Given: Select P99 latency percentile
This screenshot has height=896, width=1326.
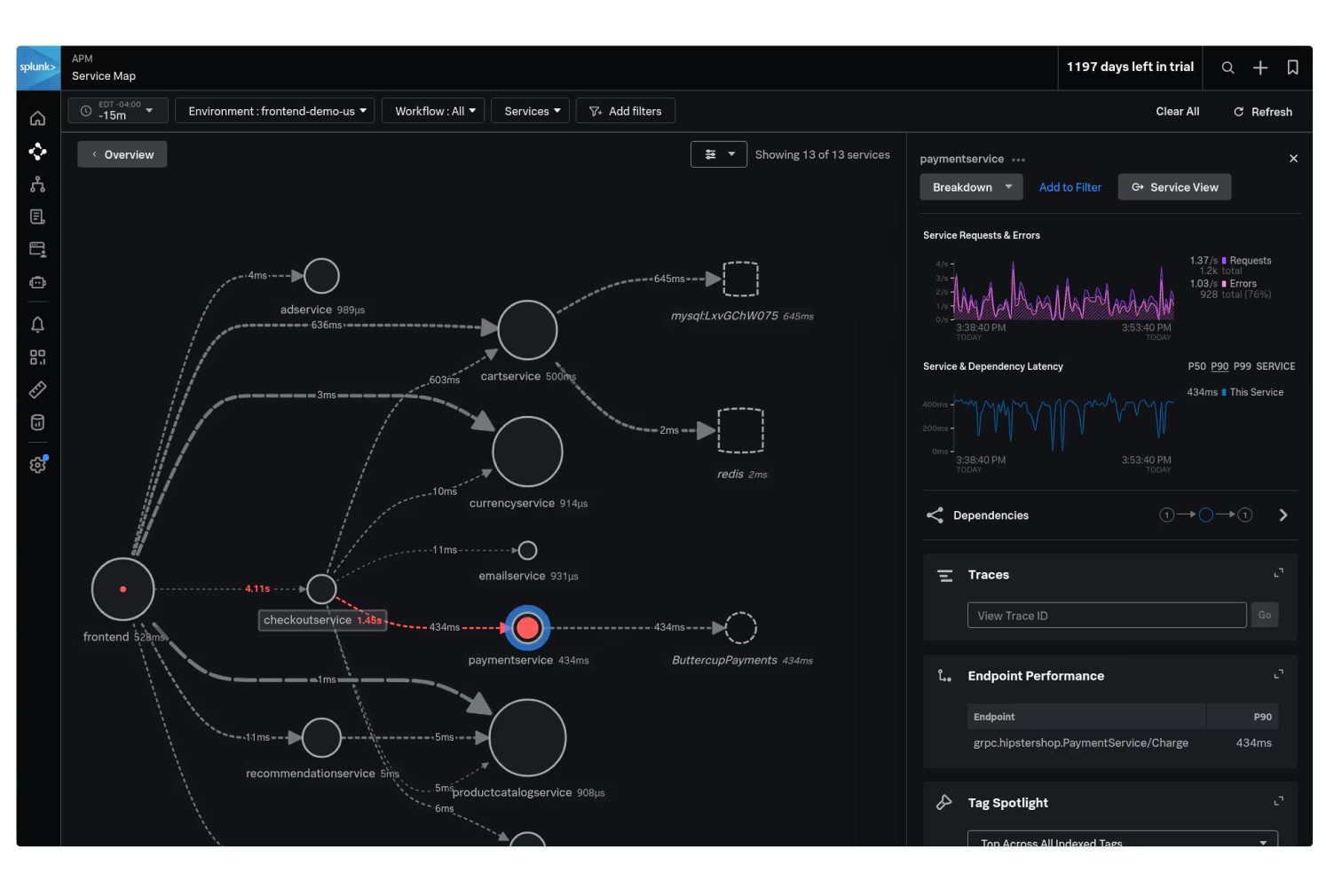Looking at the screenshot, I should coord(1242,366).
